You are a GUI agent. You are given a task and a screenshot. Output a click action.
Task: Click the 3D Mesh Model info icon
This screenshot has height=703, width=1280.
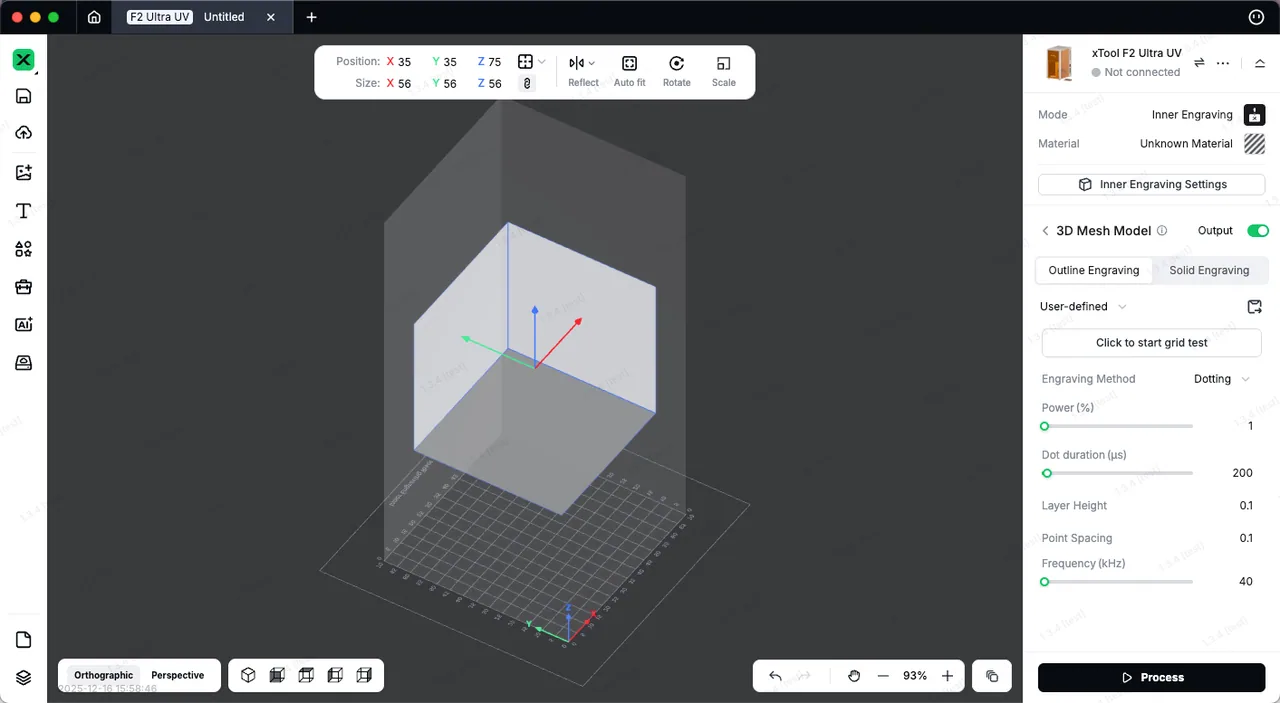1162,231
